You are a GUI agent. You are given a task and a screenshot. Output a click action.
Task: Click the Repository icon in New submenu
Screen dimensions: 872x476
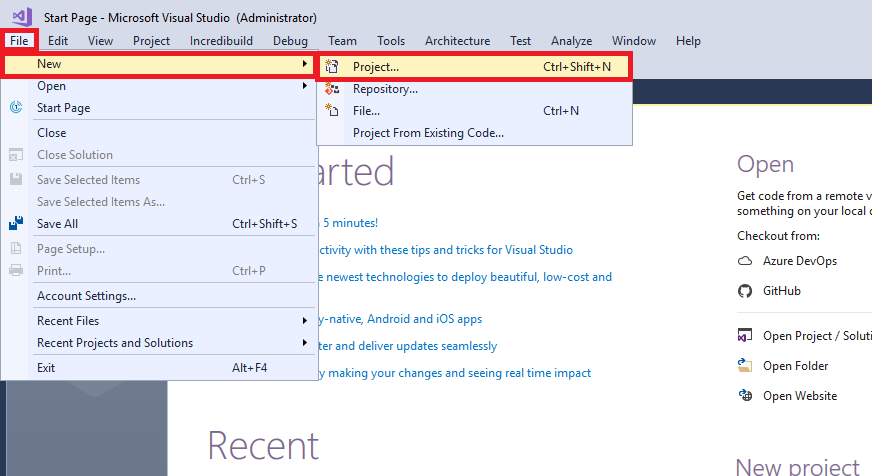click(x=332, y=89)
